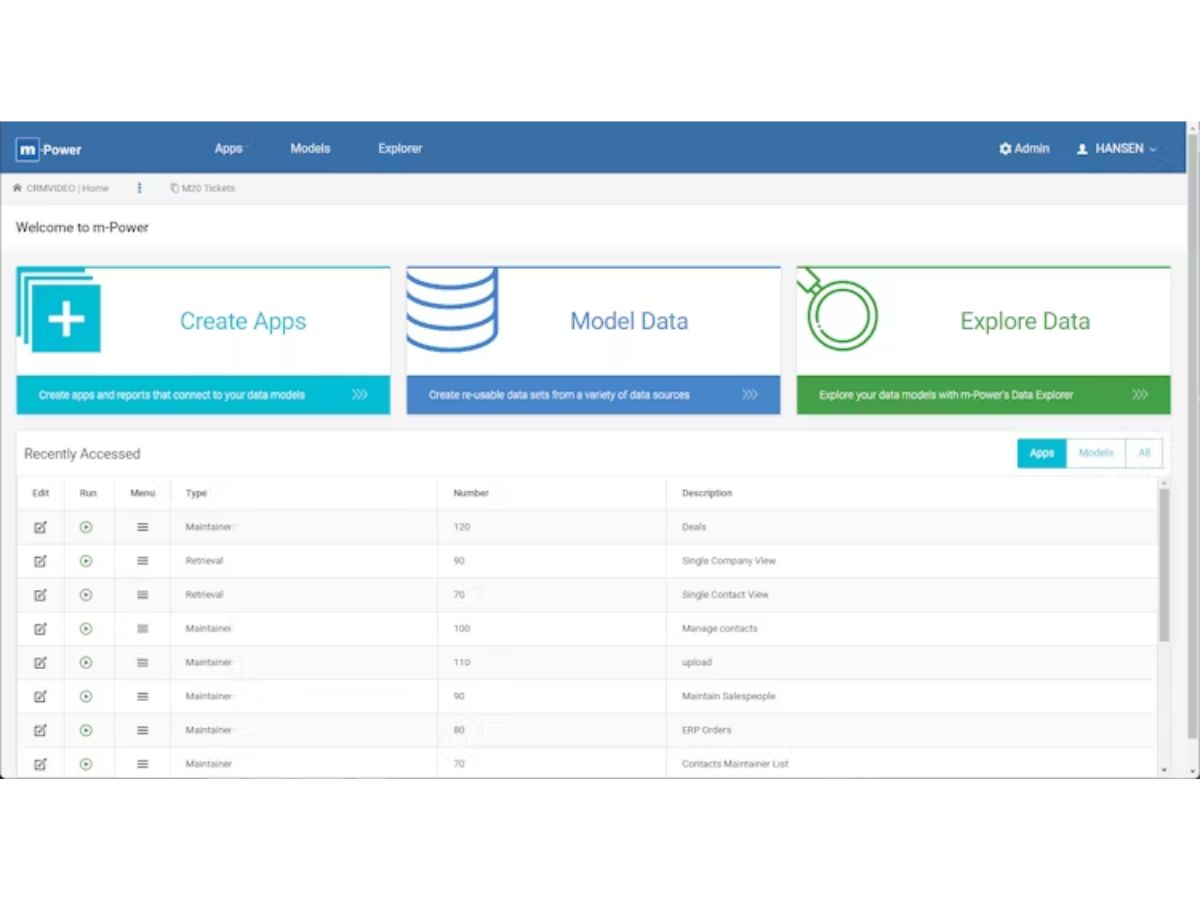Click the Description column header

tap(707, 493)
